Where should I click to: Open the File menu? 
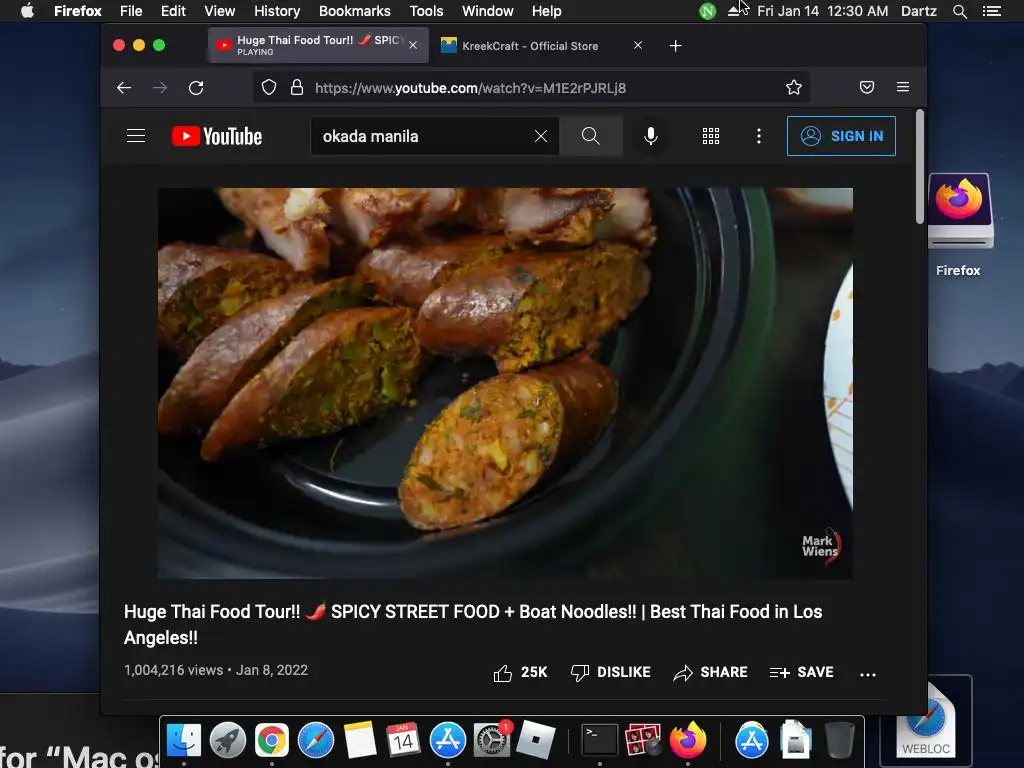point(131,11)
